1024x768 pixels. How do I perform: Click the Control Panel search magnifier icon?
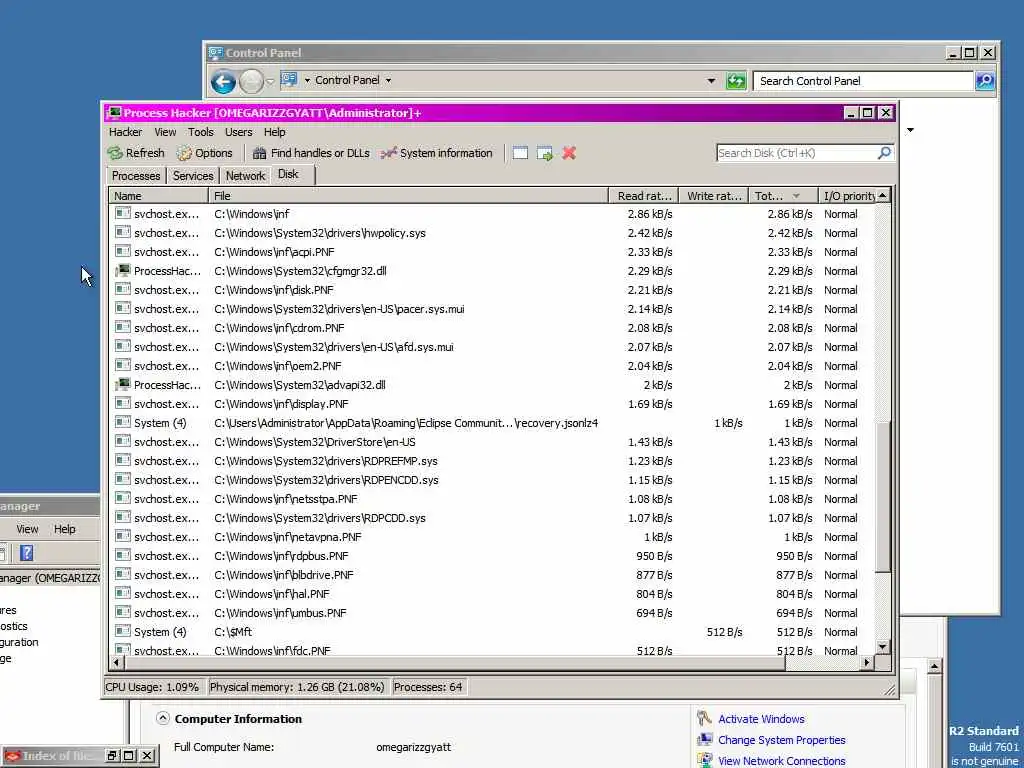click(985, 81)
